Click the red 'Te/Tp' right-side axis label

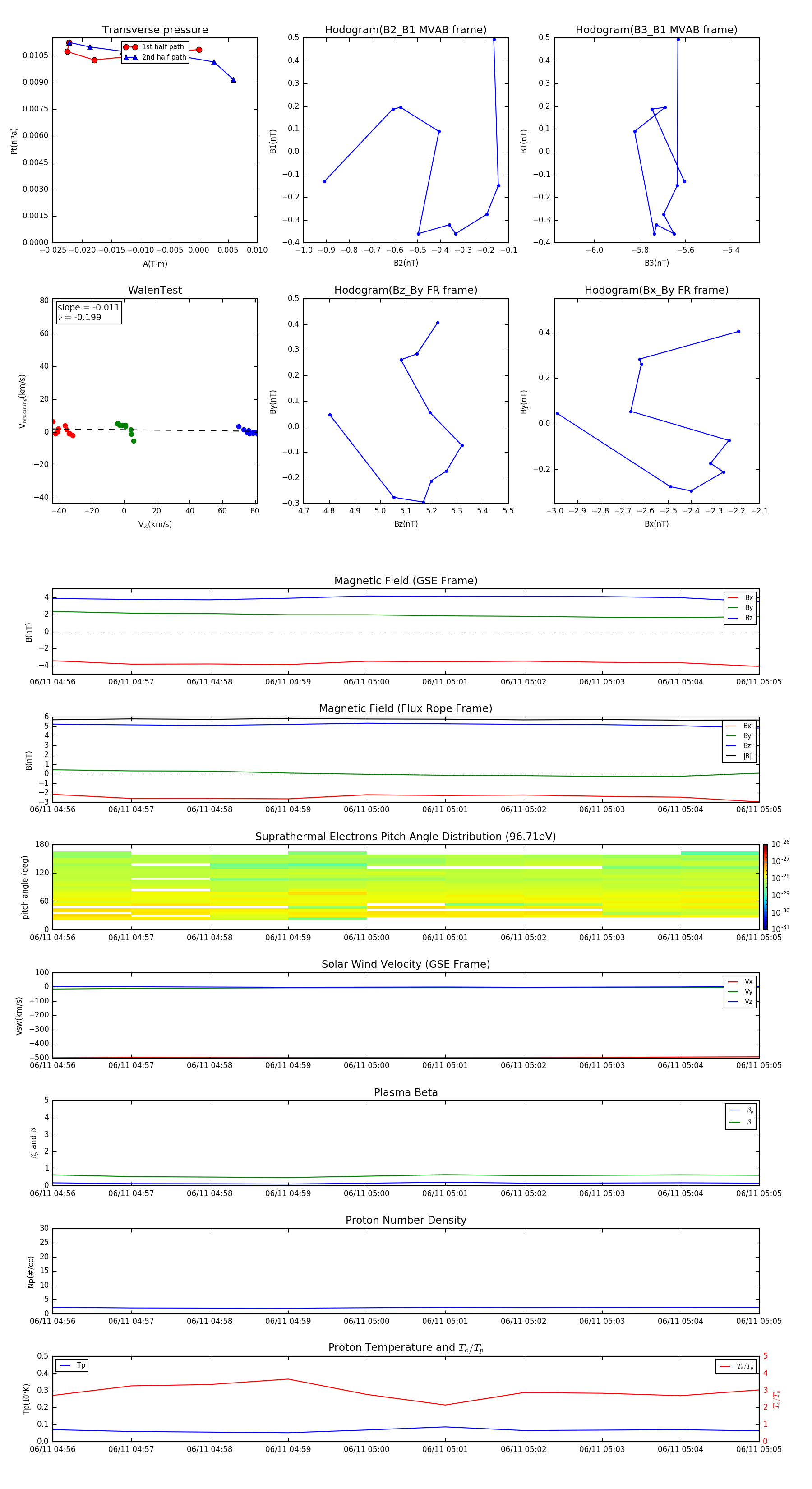click(x=777, y=1399)
